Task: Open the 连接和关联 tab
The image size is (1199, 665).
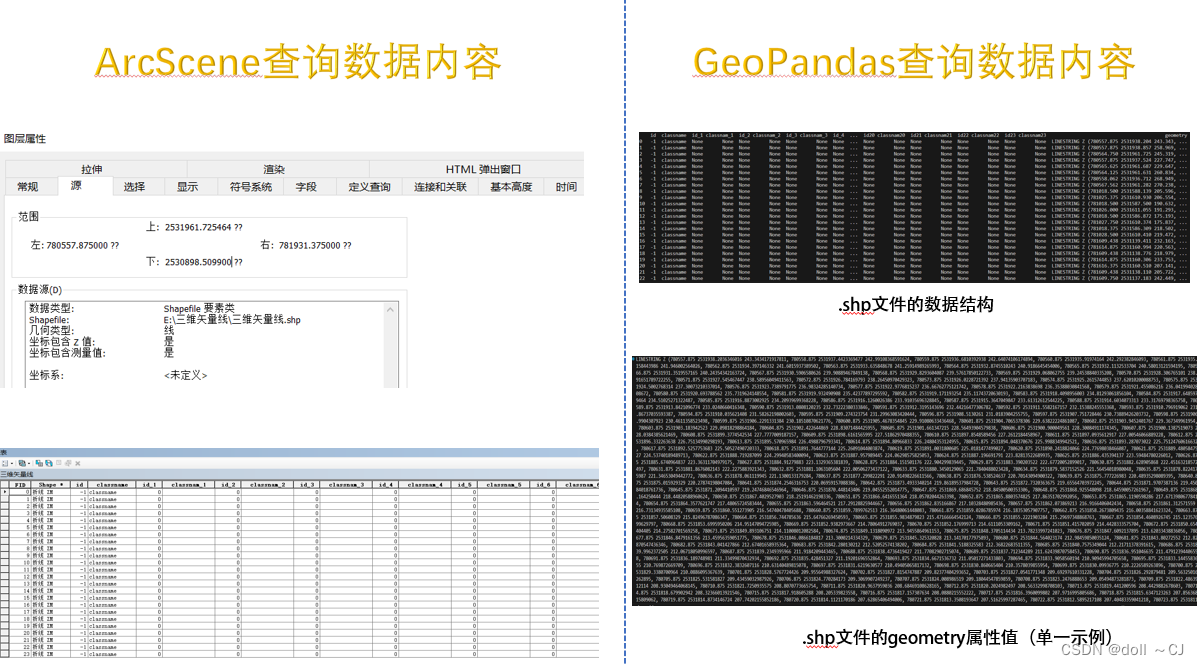Action: (x=440, y=187)
